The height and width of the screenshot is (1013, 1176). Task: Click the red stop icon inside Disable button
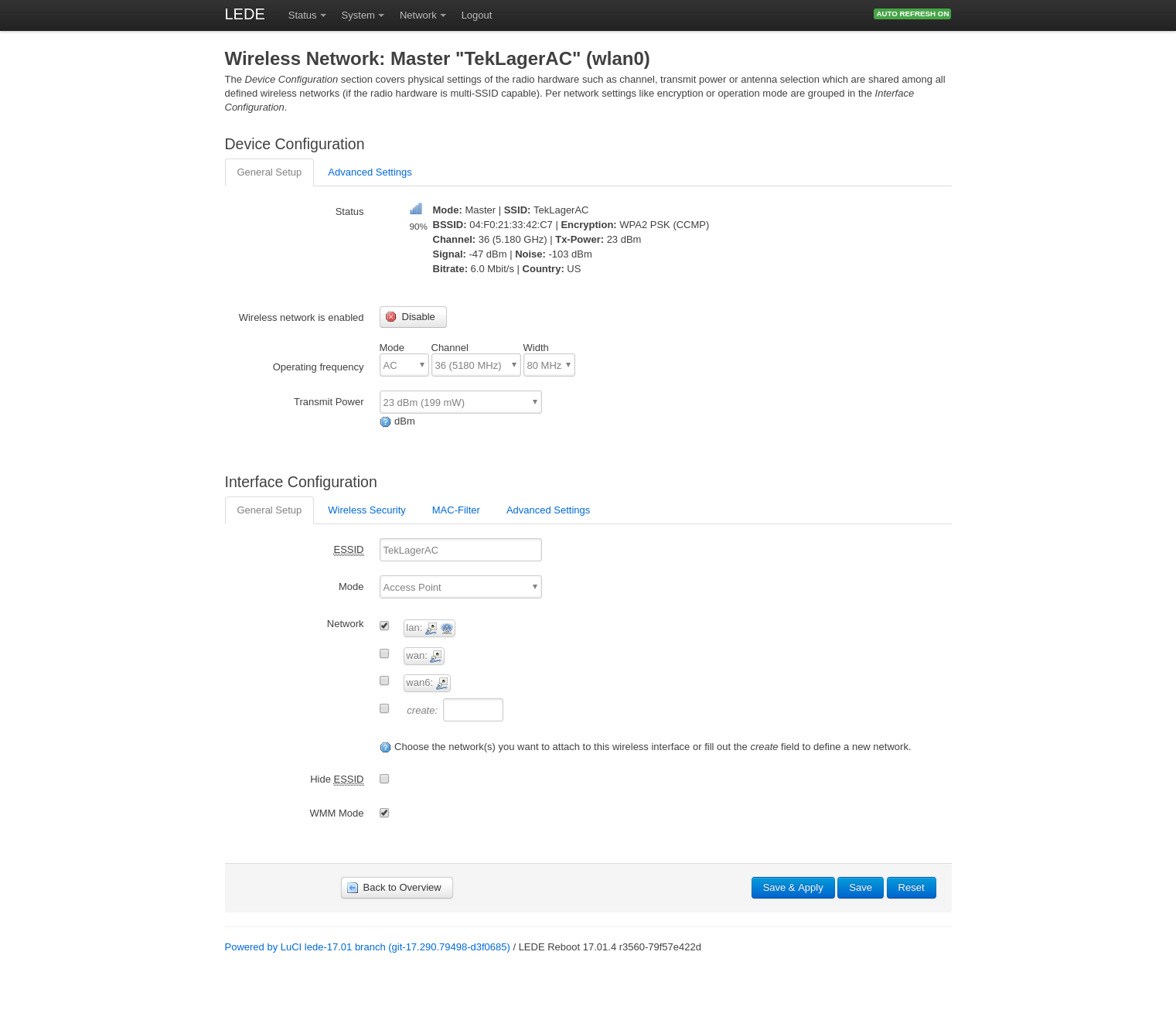(x=394, y=316)
